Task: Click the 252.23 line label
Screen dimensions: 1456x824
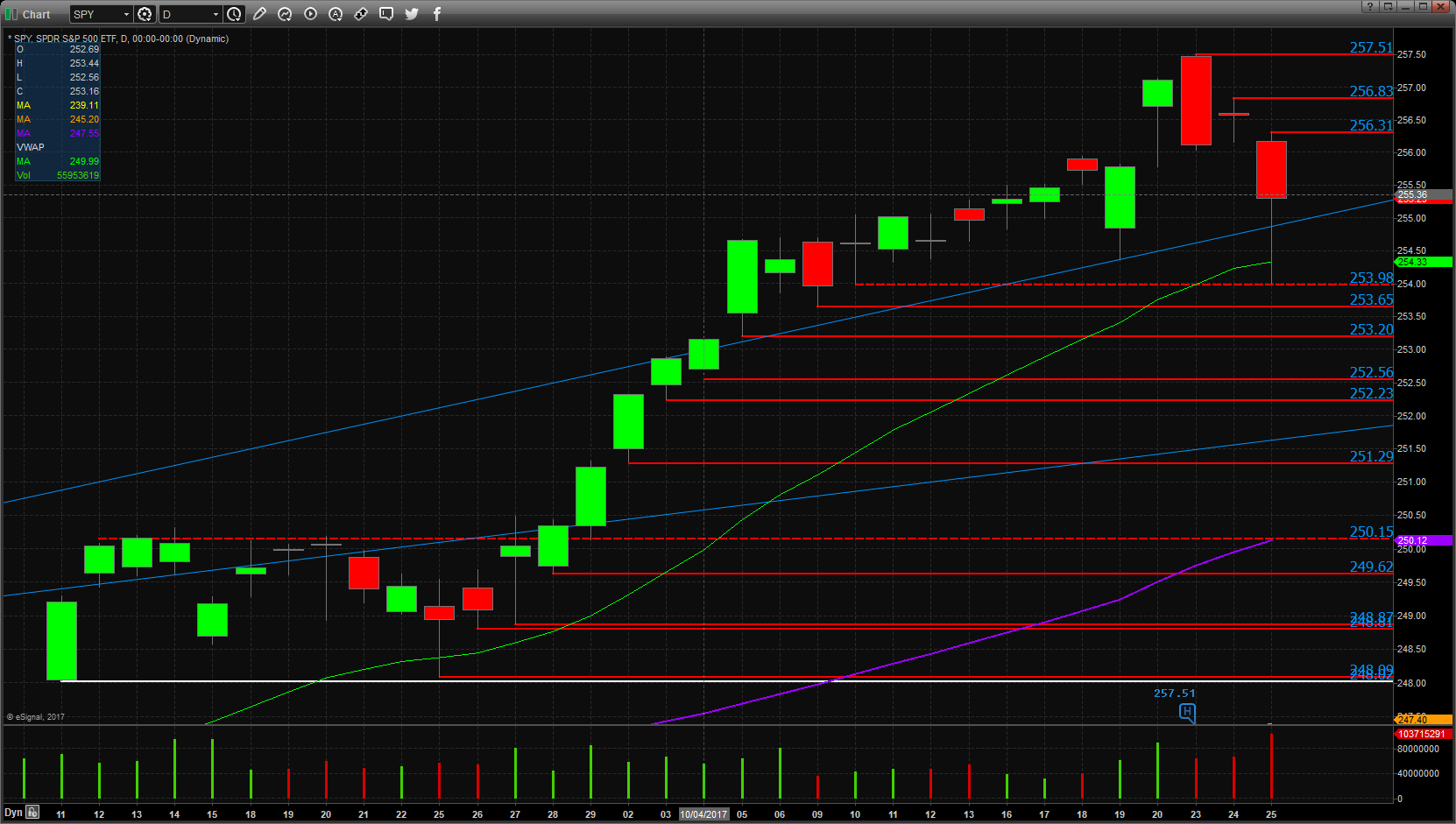Action: point(1371,393)
